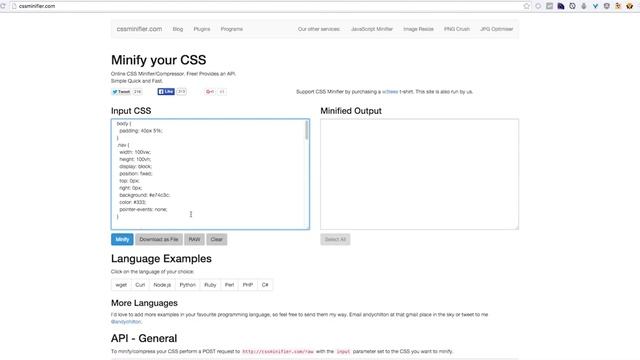Click the rightmost brown extension icon

[x=629, y=6]
